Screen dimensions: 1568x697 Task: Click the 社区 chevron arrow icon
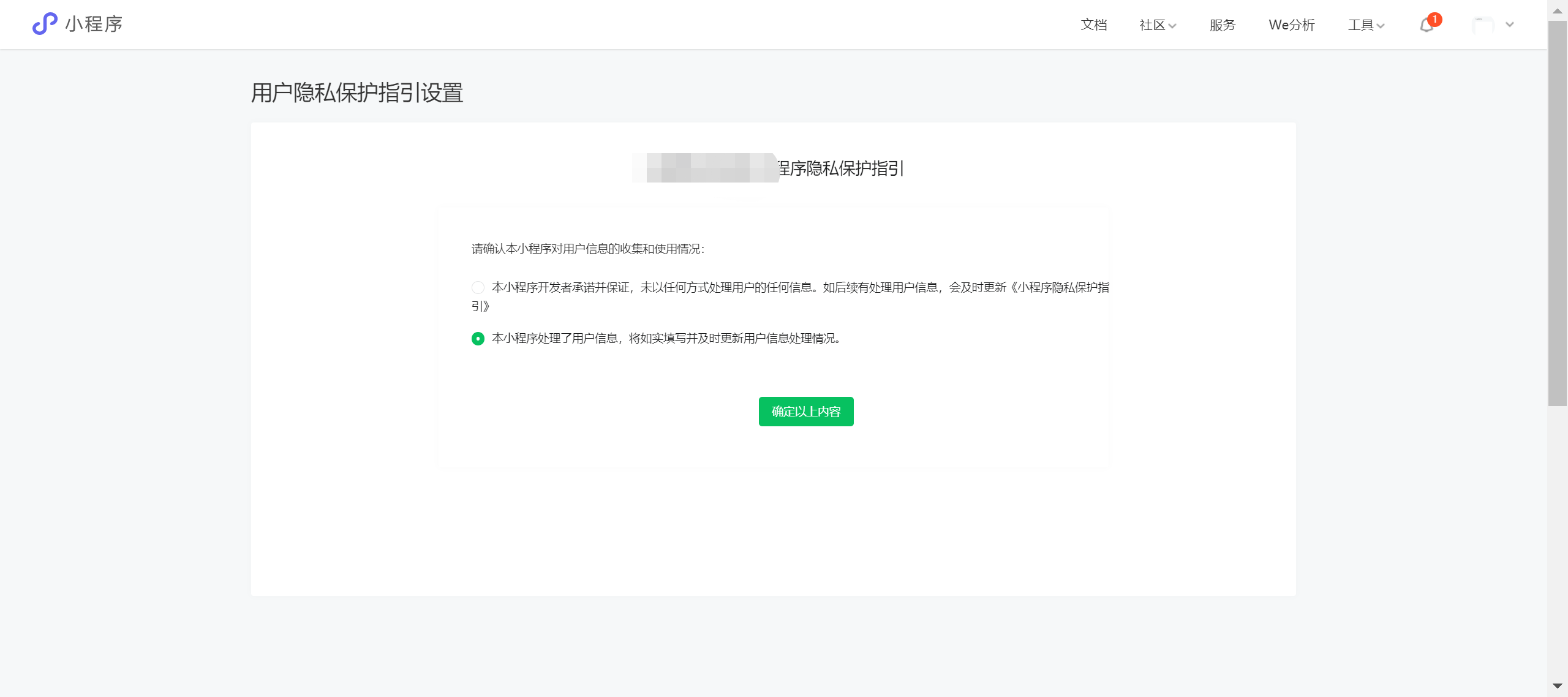[x=1172, y=26]
